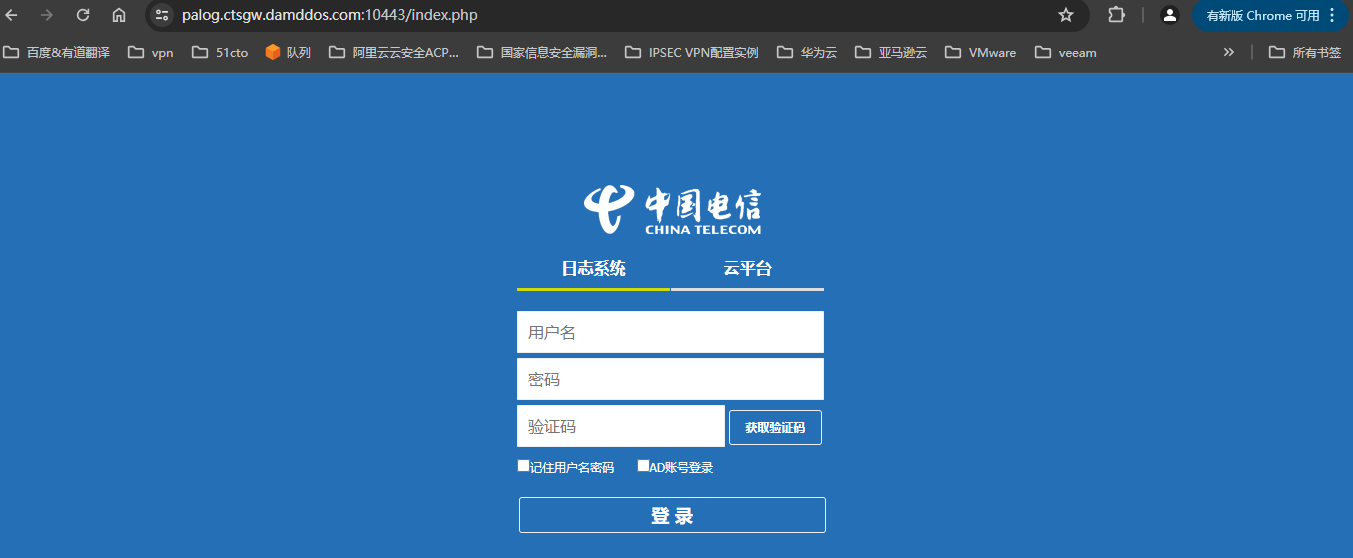The width and height of the screenshot is (1353, 558).
Task: Open the 51cto bookmark folder
Action: (x=220, y=52)
